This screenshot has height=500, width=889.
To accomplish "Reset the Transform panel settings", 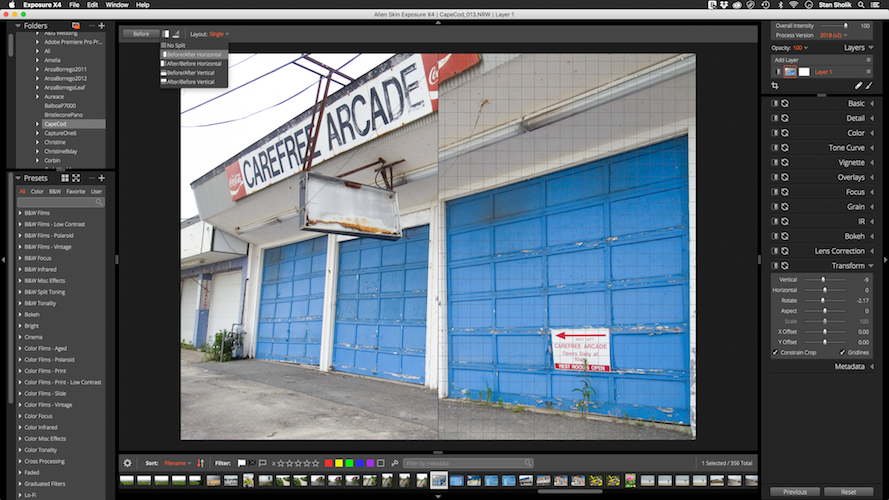I will (x=785, y=265).
